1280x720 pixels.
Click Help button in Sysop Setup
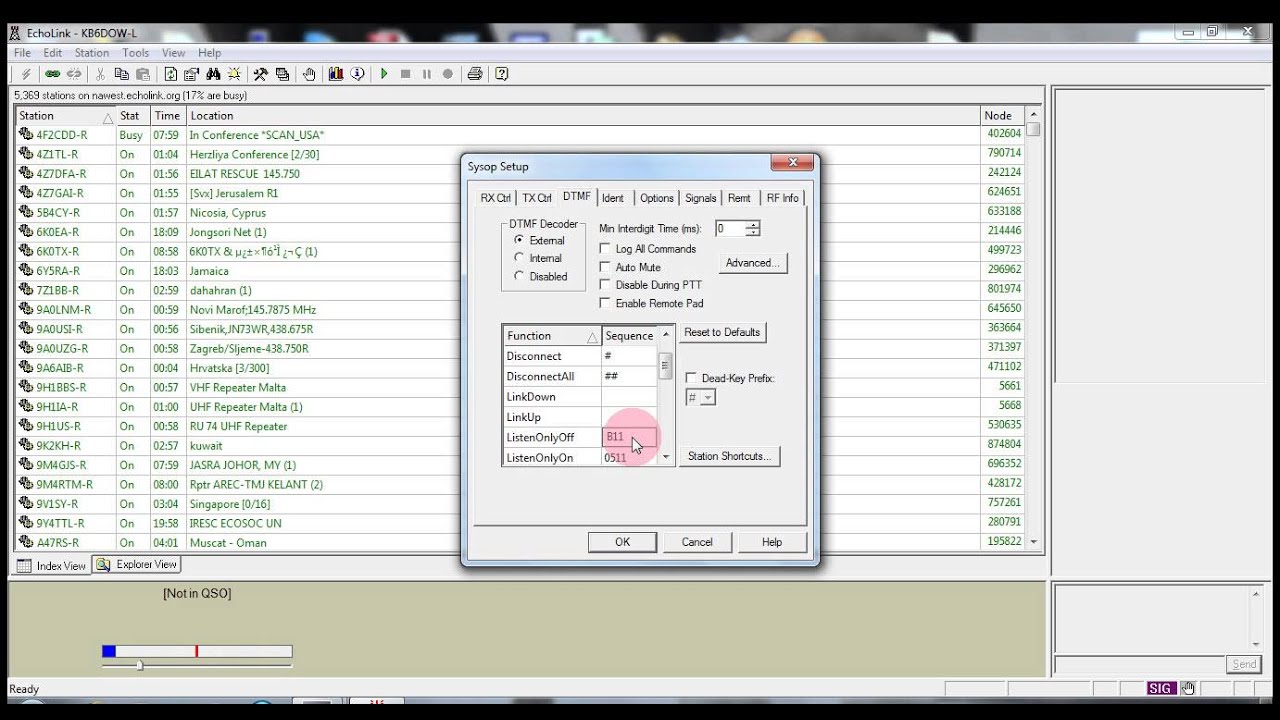pyautogui.click(x=772, y=542)
